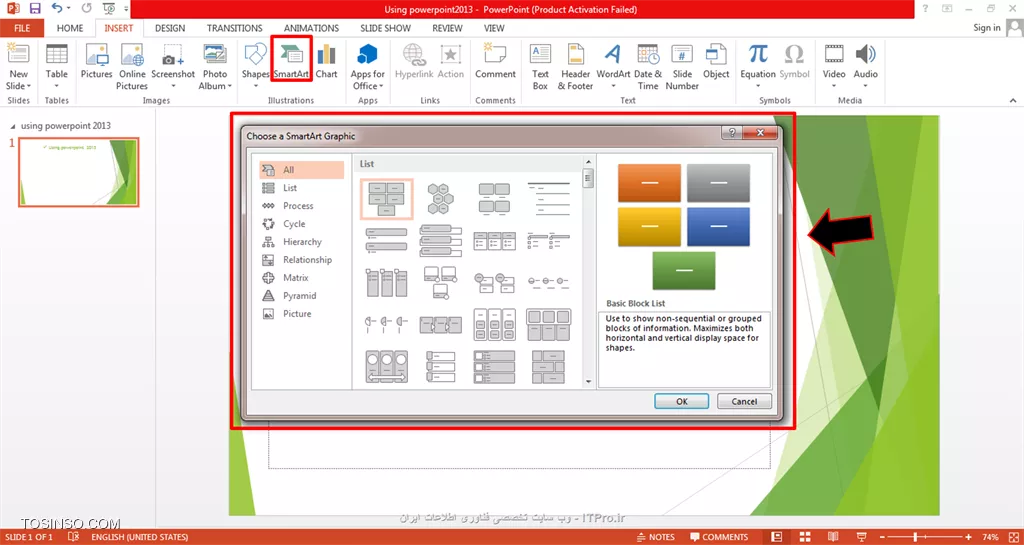
Task: Switch to the REVIEW tab
Action: tap(447, 28)
